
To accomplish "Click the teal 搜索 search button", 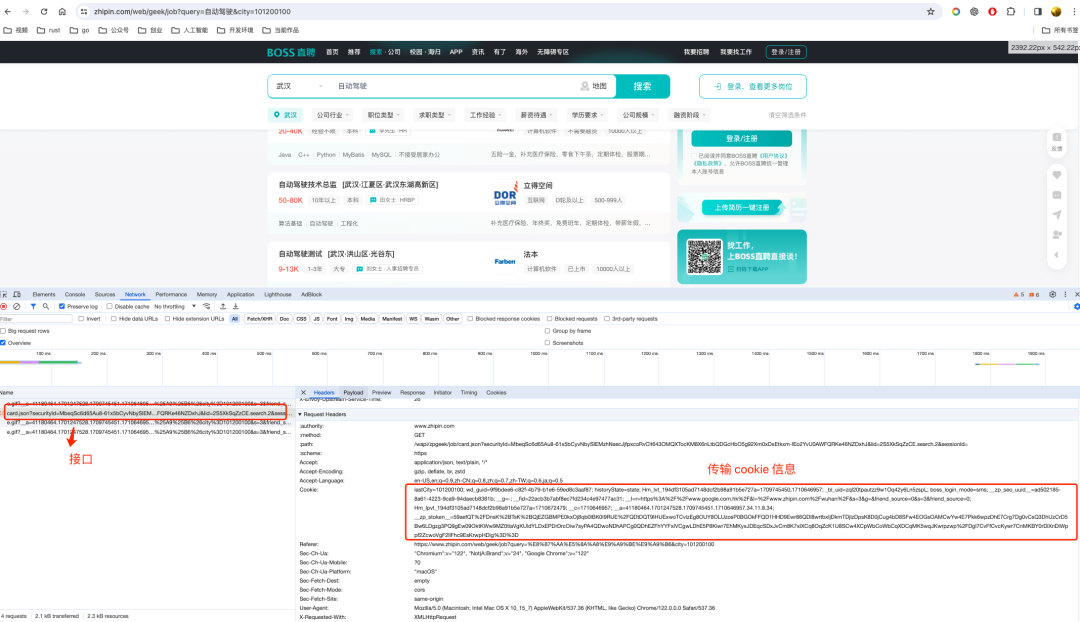I will pyautogui.click(x=642, y=86).
